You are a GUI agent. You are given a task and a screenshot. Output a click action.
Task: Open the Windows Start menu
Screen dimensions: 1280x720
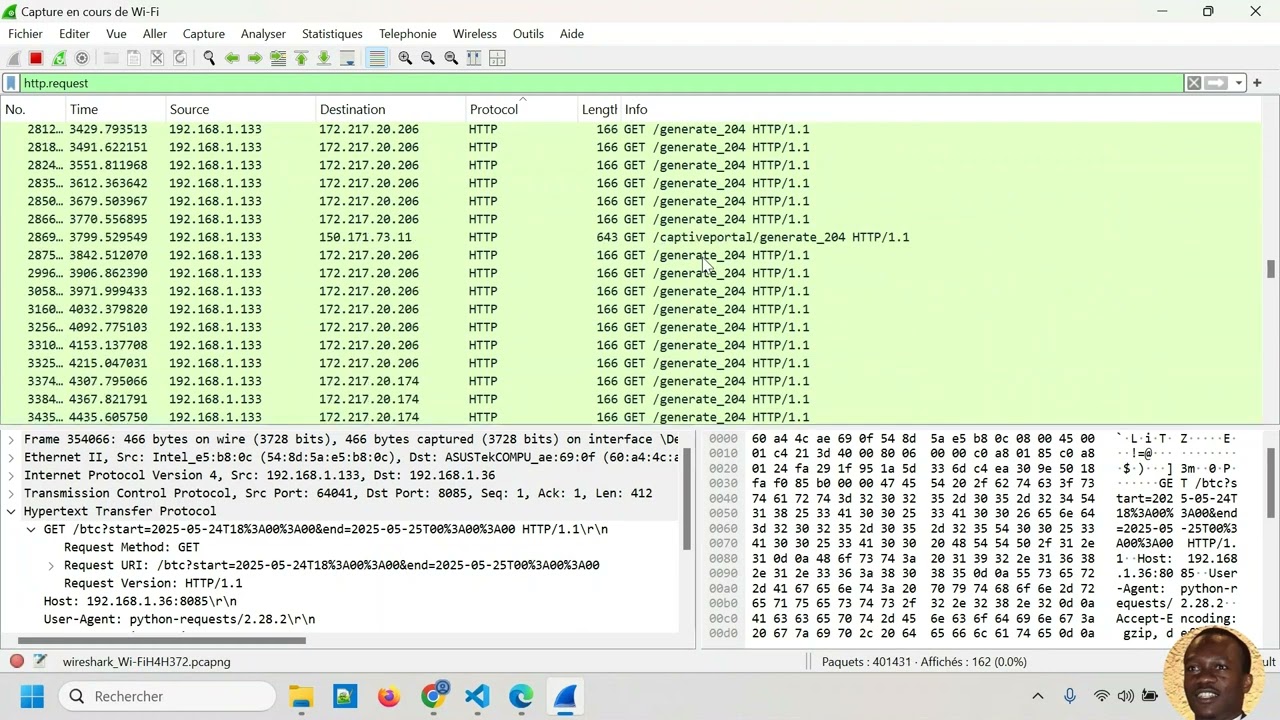coord(32,696)
